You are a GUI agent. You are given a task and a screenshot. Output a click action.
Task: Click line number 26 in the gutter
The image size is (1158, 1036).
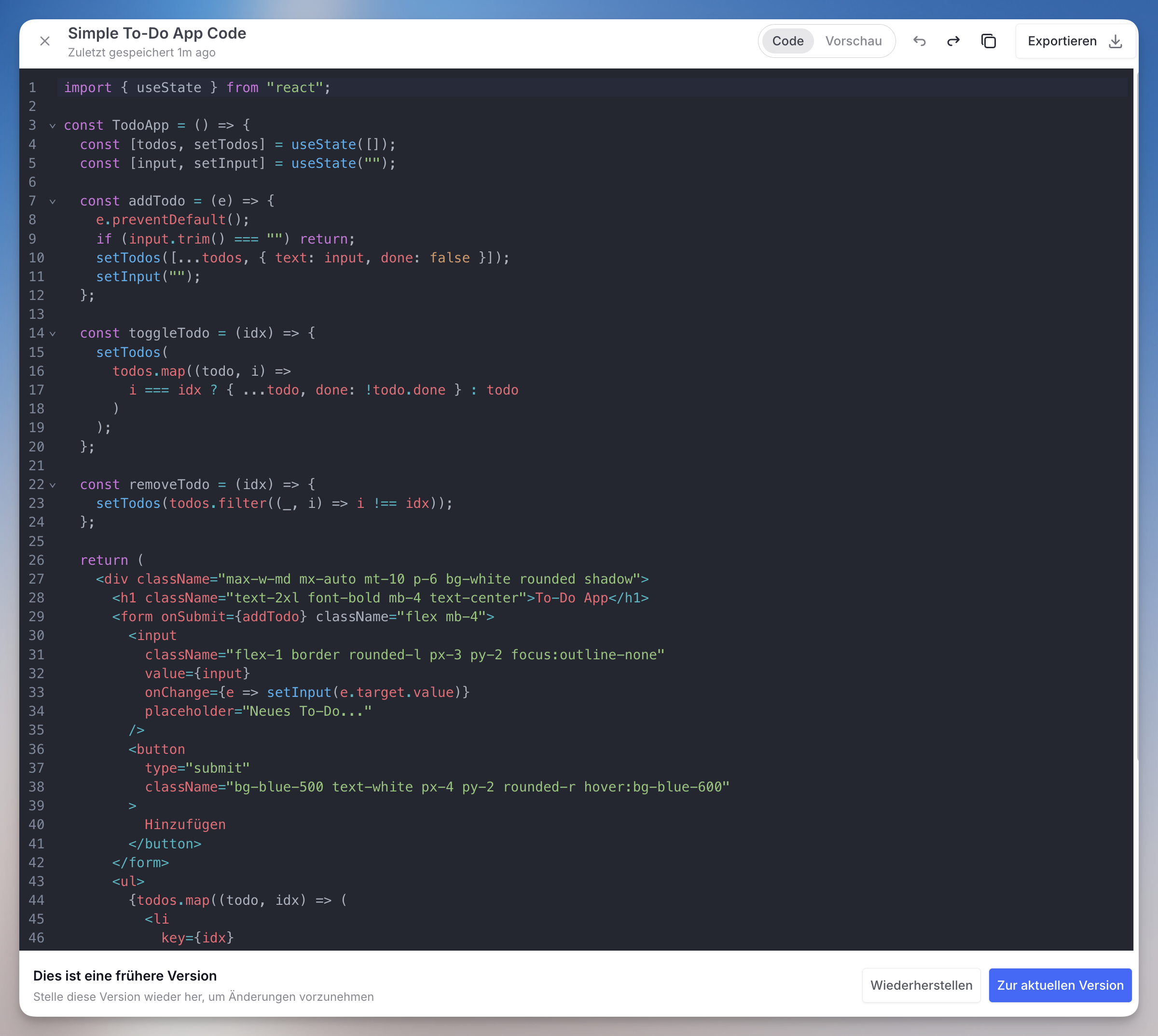[x=36, y=560]
